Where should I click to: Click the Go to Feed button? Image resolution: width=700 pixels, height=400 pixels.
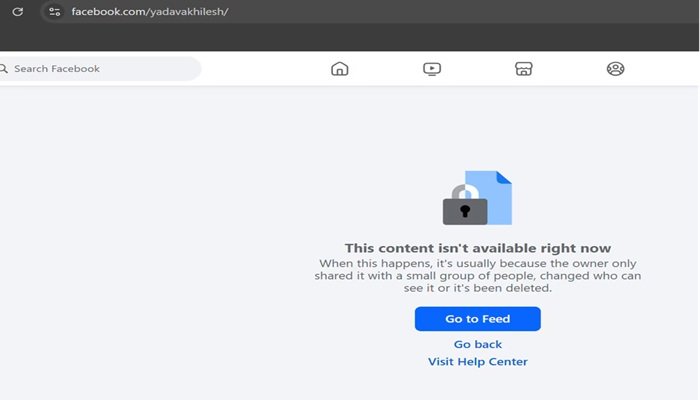tap(478, 319)
